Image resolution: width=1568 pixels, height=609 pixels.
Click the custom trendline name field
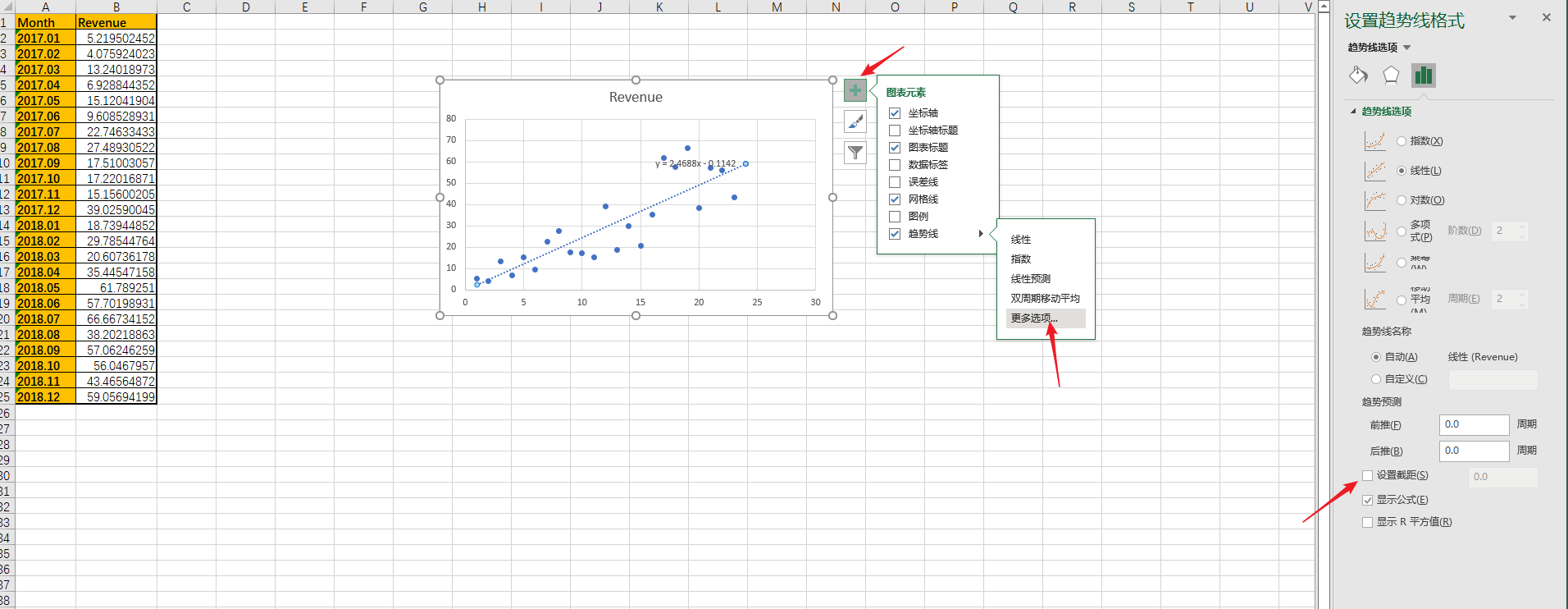1493,380
